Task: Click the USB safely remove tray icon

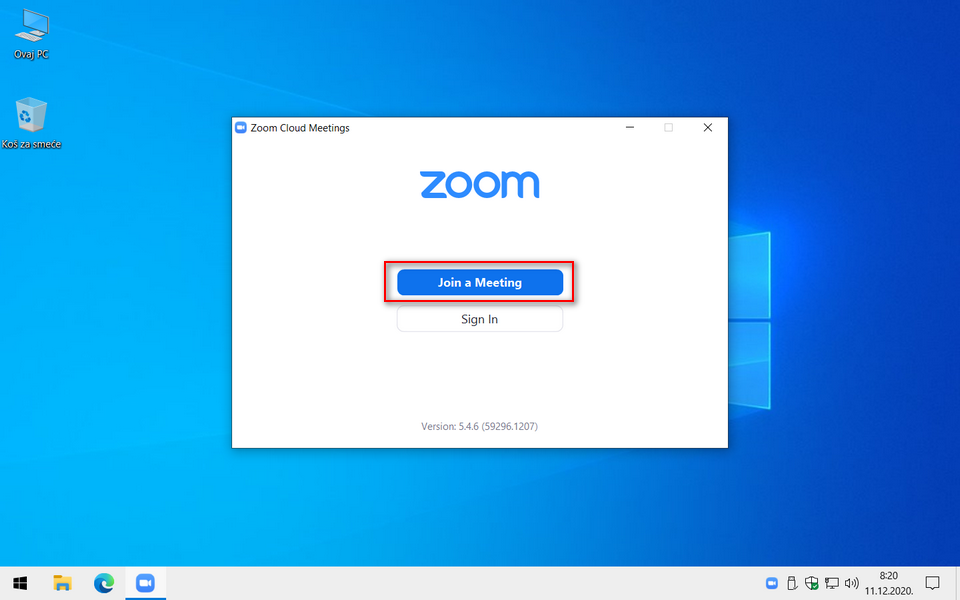Action: pos(792,583)
